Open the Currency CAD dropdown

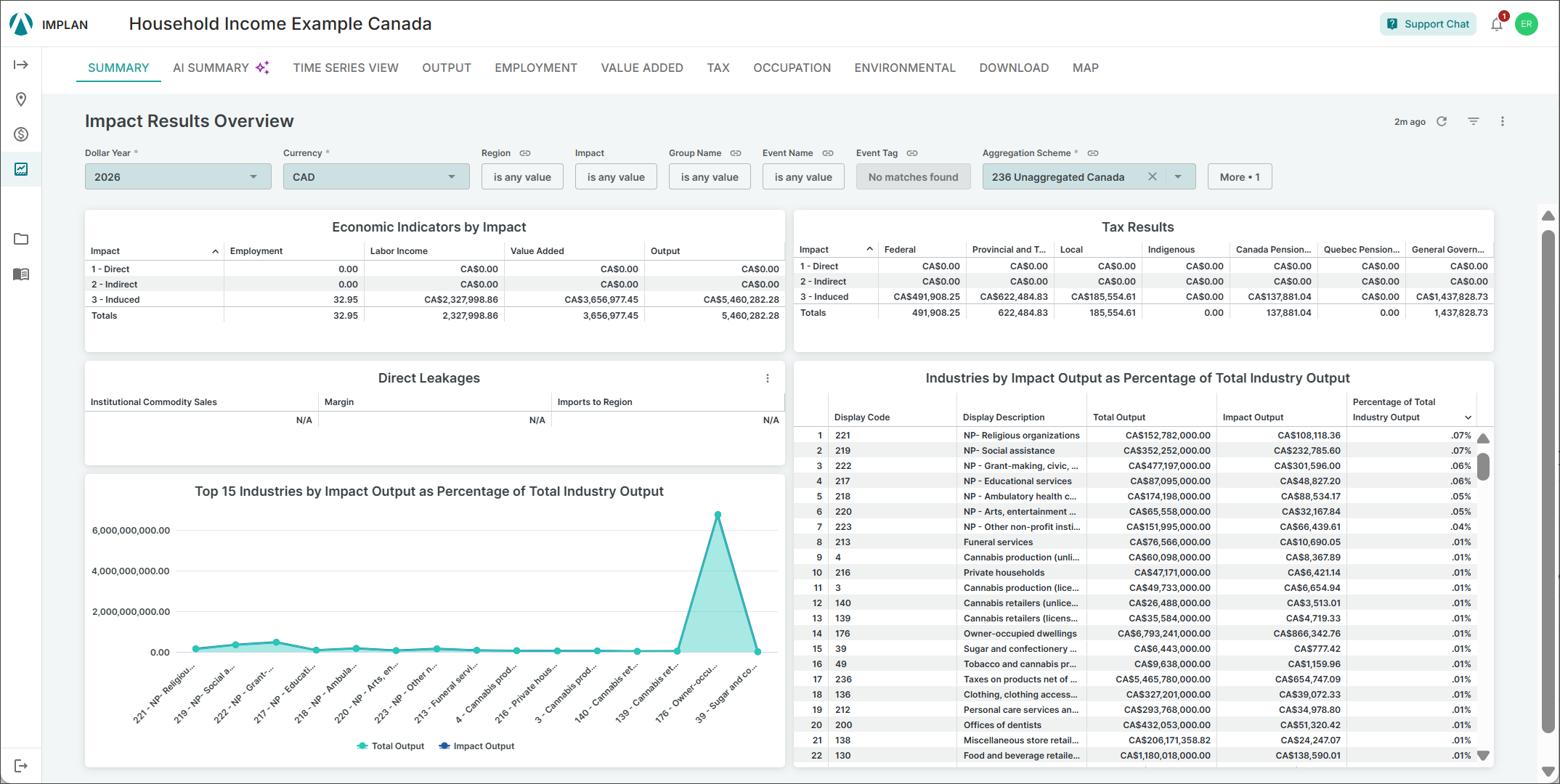(376, 177)
